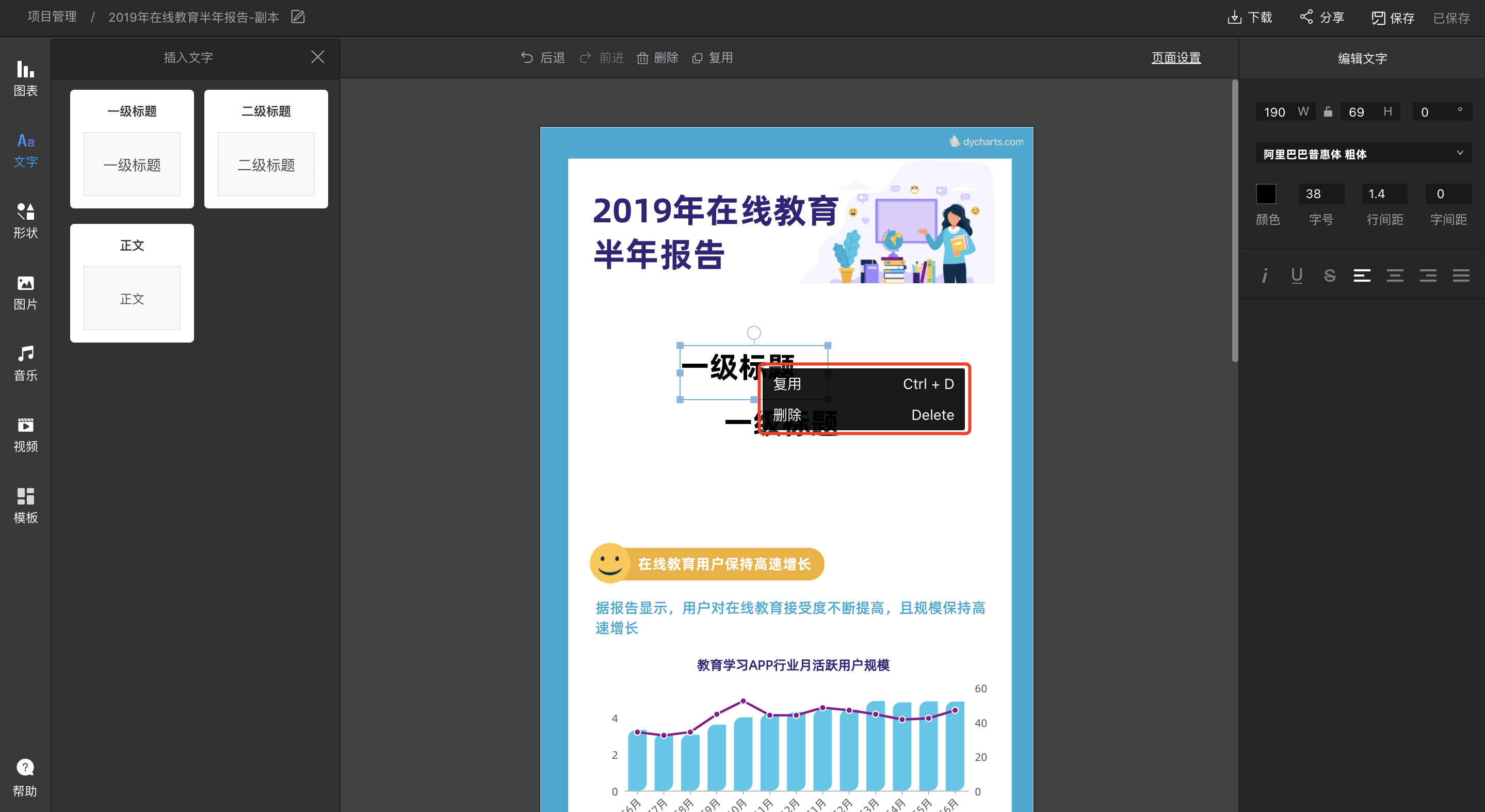Click the dycharts.com watermark logo
The image size is (1485, 812).
coord(987,141)
